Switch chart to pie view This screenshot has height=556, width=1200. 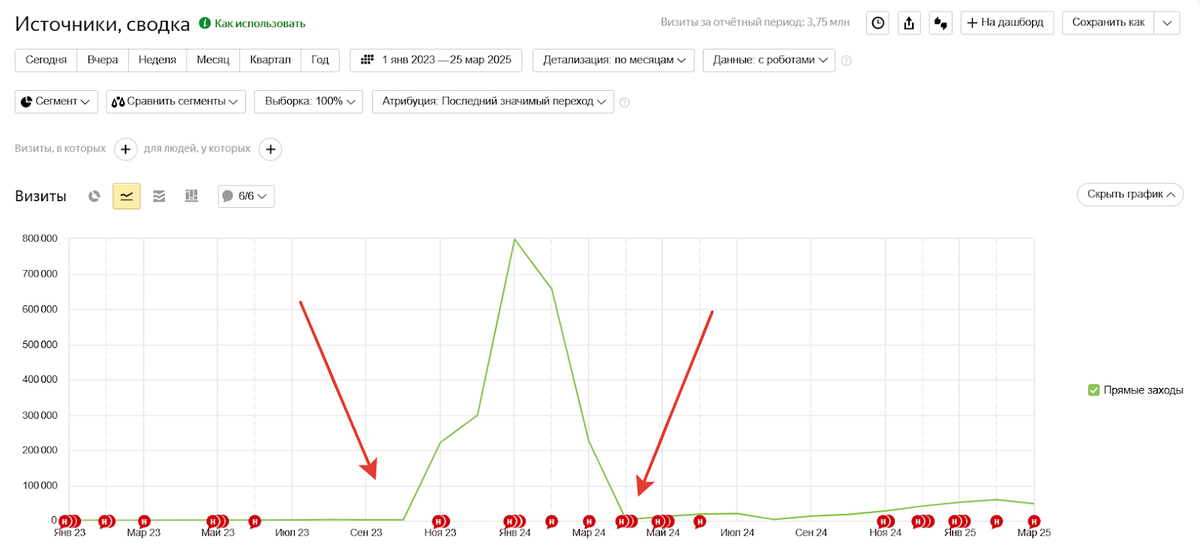(x=94, y=196)
